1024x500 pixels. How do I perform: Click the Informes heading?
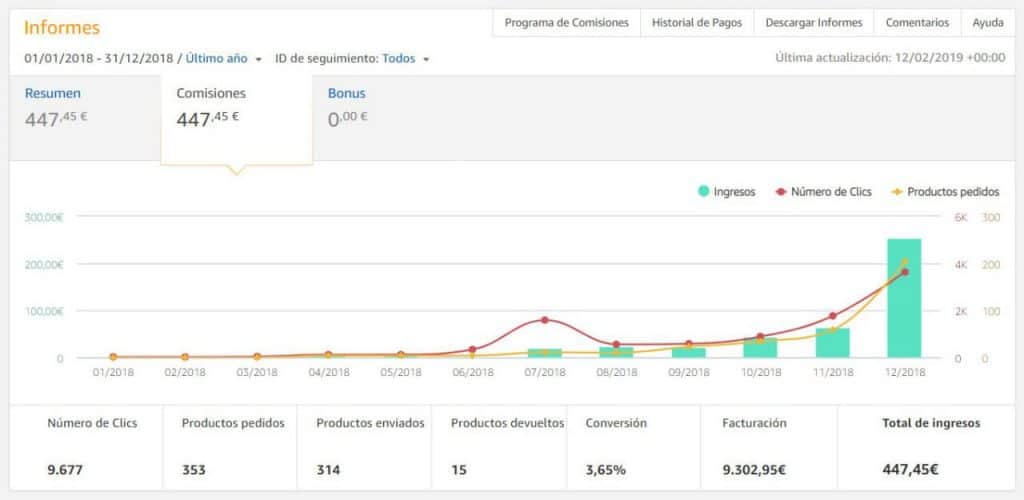62,28
